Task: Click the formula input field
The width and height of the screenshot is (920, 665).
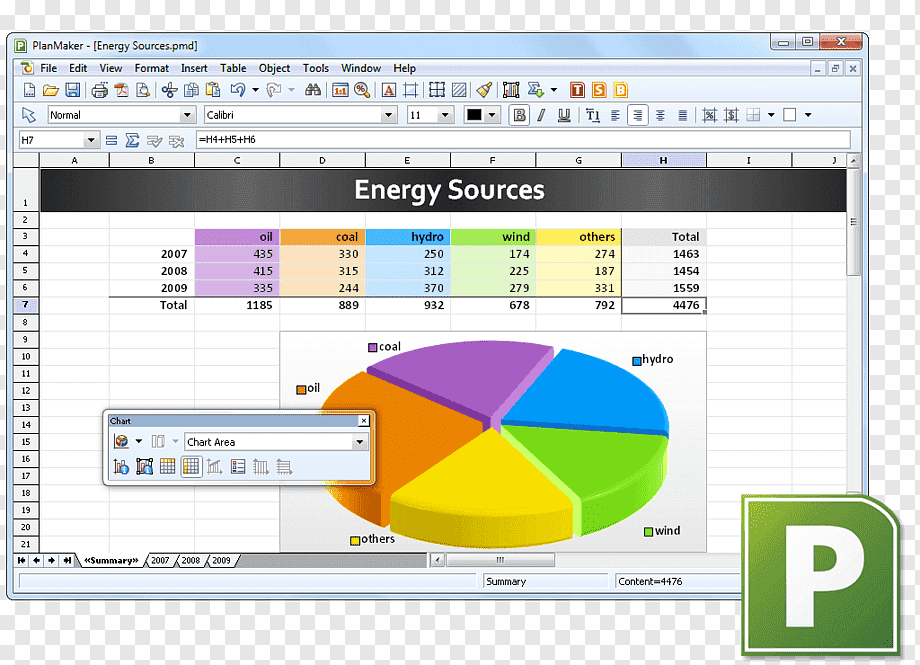Action: click(x=523, y=140)
